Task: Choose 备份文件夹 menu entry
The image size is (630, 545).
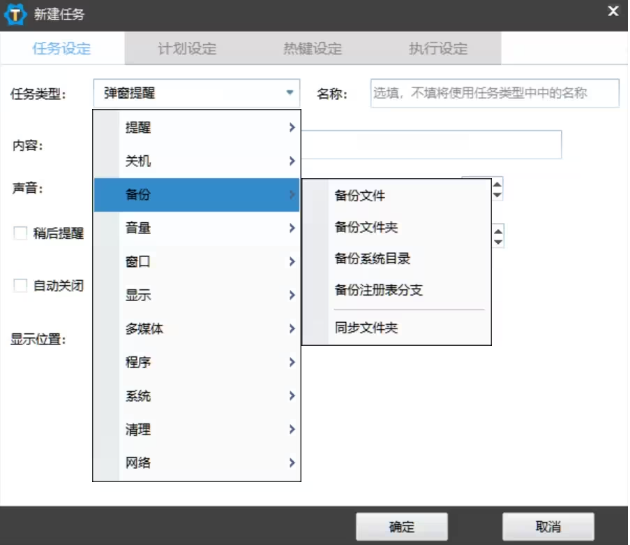Action: pos(366,227)
